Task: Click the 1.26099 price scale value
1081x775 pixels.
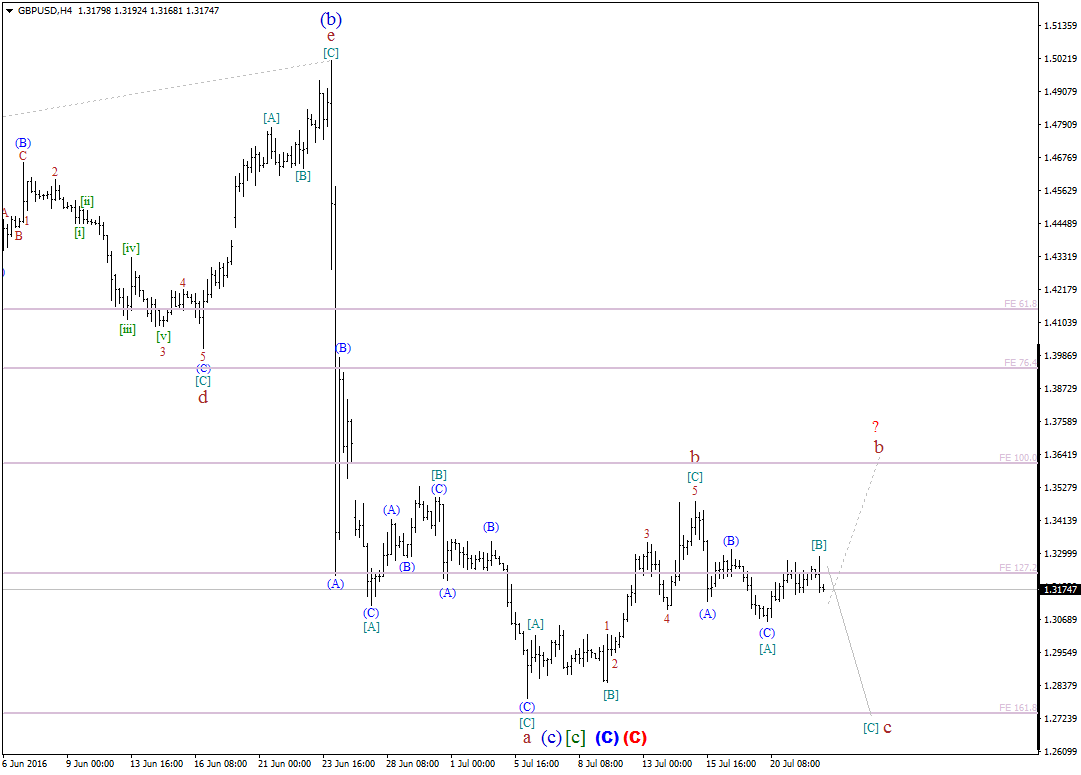Action: click(1060, 752)
